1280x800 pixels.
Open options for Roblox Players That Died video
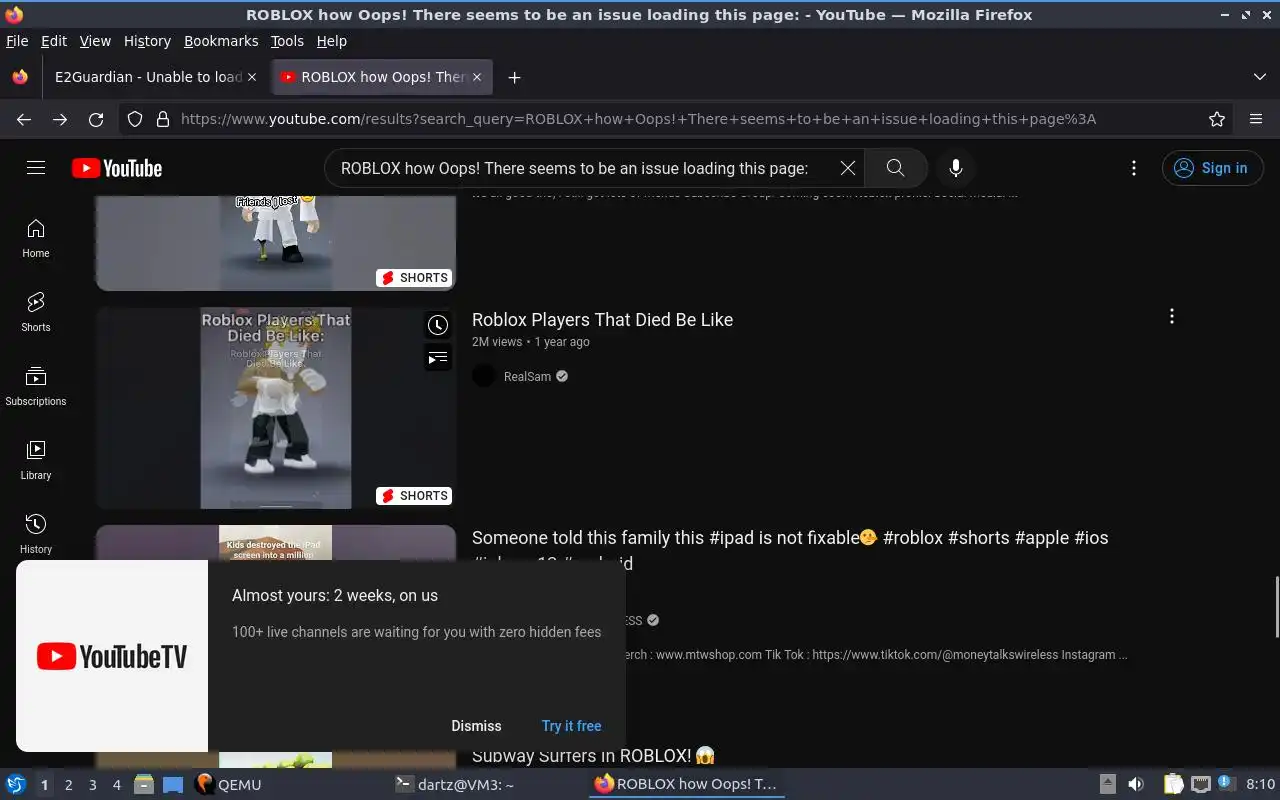[1172, 317]
